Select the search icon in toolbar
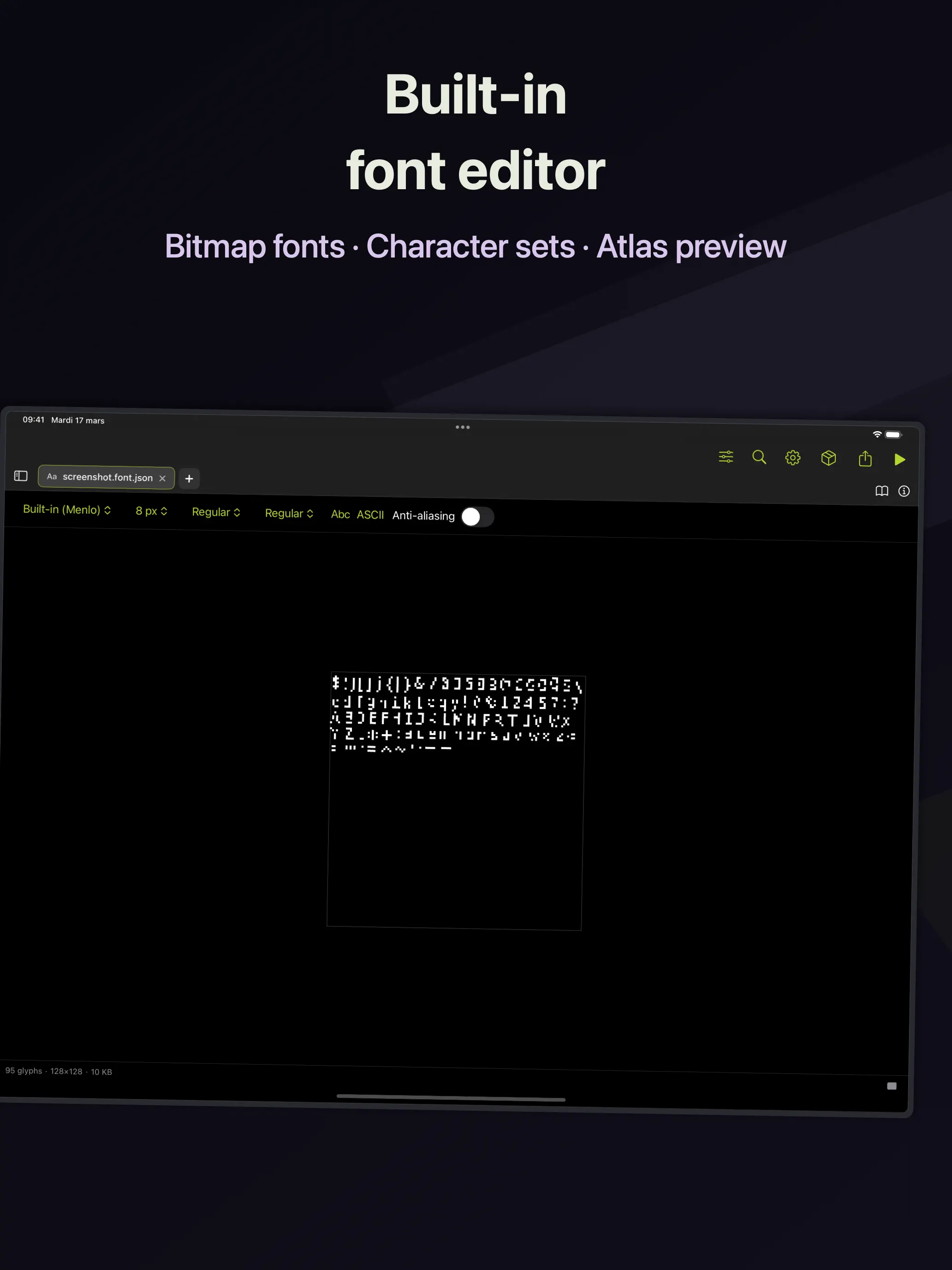The image size is (952, 1270). [x=759, y=457]
